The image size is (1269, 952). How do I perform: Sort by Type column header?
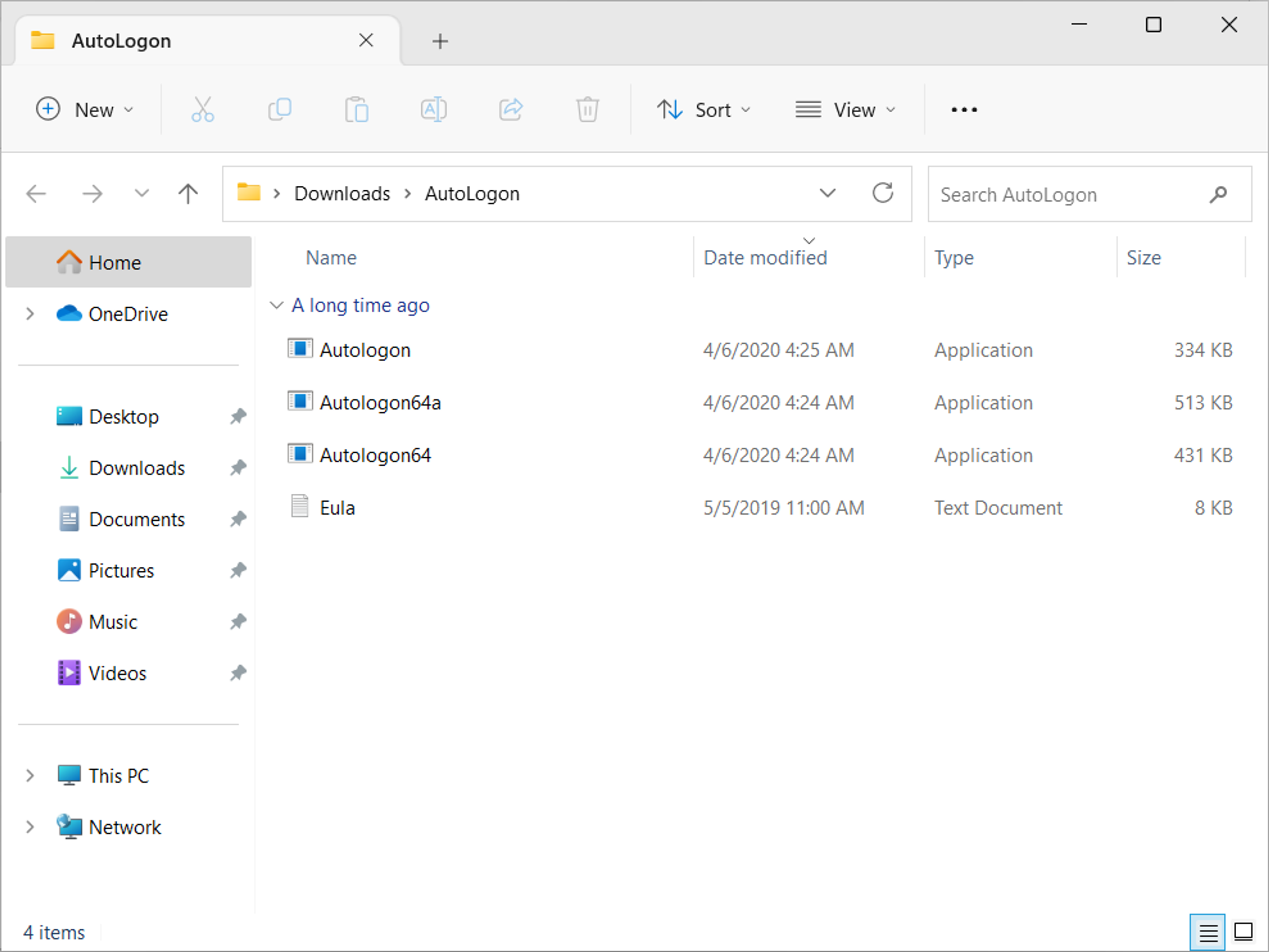(x=953, y=257)
